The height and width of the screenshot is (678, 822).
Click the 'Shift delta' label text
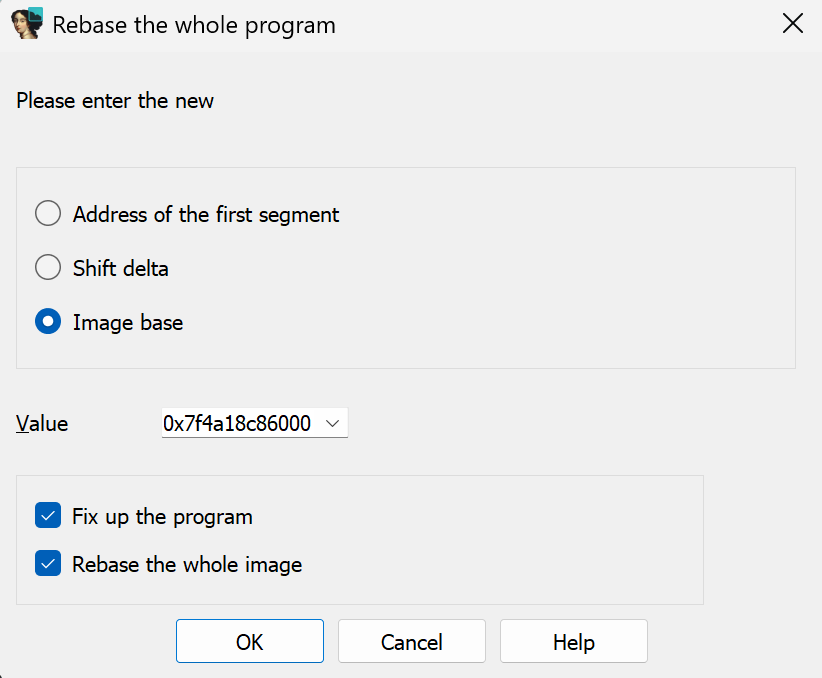(x=121, y=268)
